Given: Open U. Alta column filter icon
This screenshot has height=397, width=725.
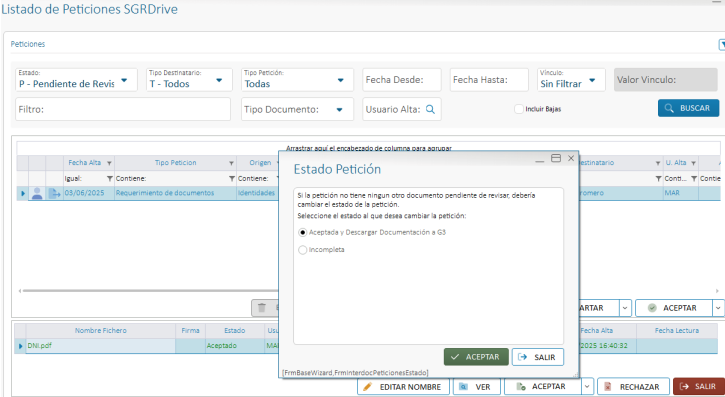Looking at the screenshot, I should coord(693,163).
